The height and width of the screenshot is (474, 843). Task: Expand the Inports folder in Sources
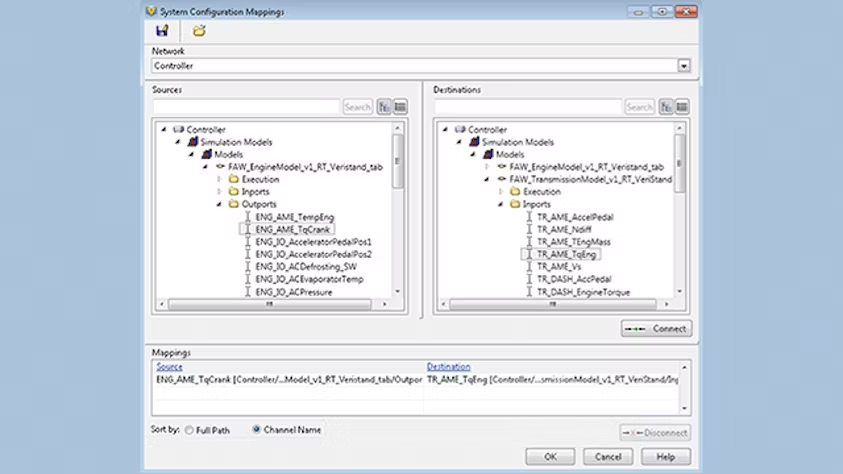click(220, 192)
